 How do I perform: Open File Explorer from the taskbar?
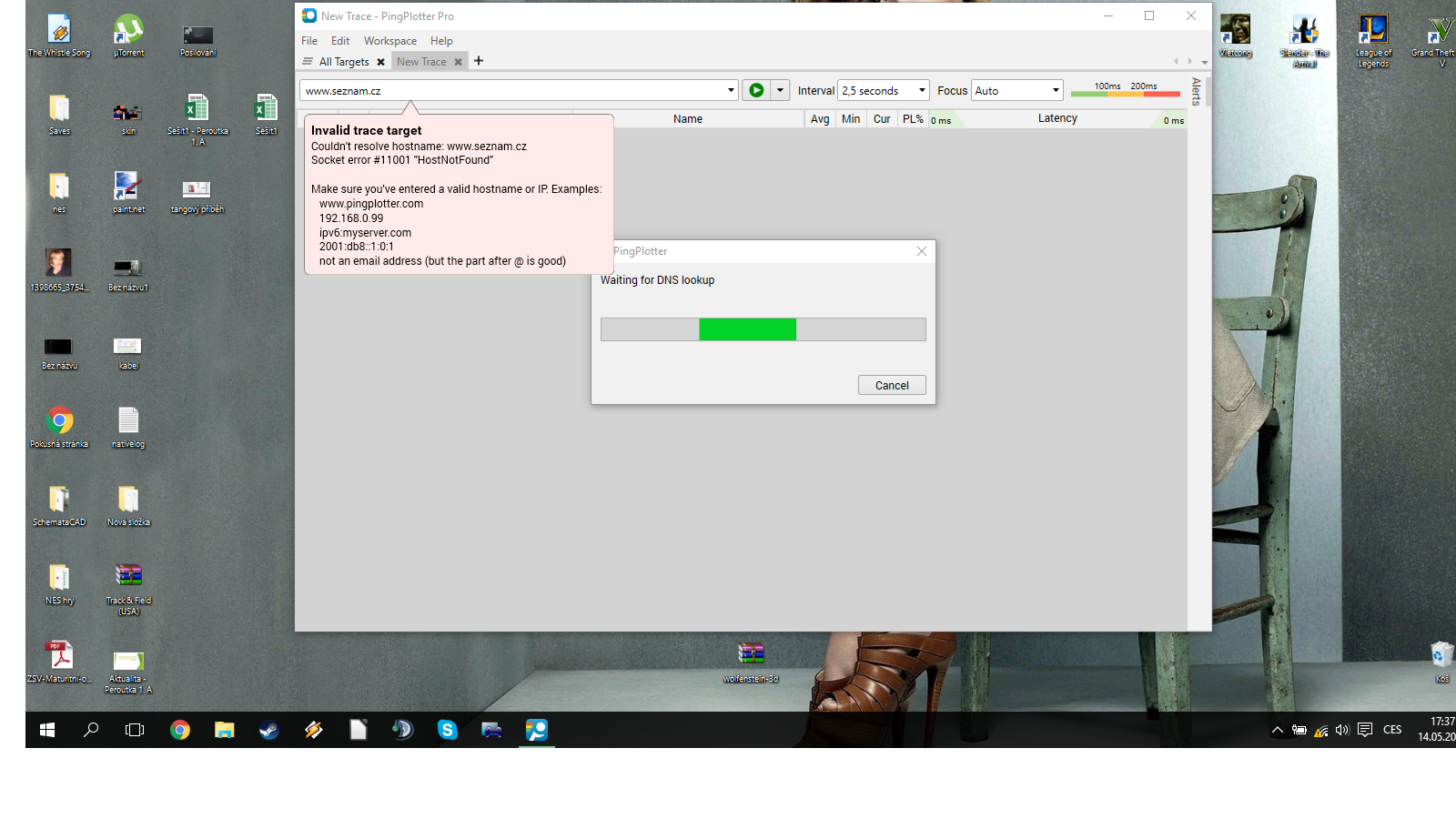click(224, 730)
